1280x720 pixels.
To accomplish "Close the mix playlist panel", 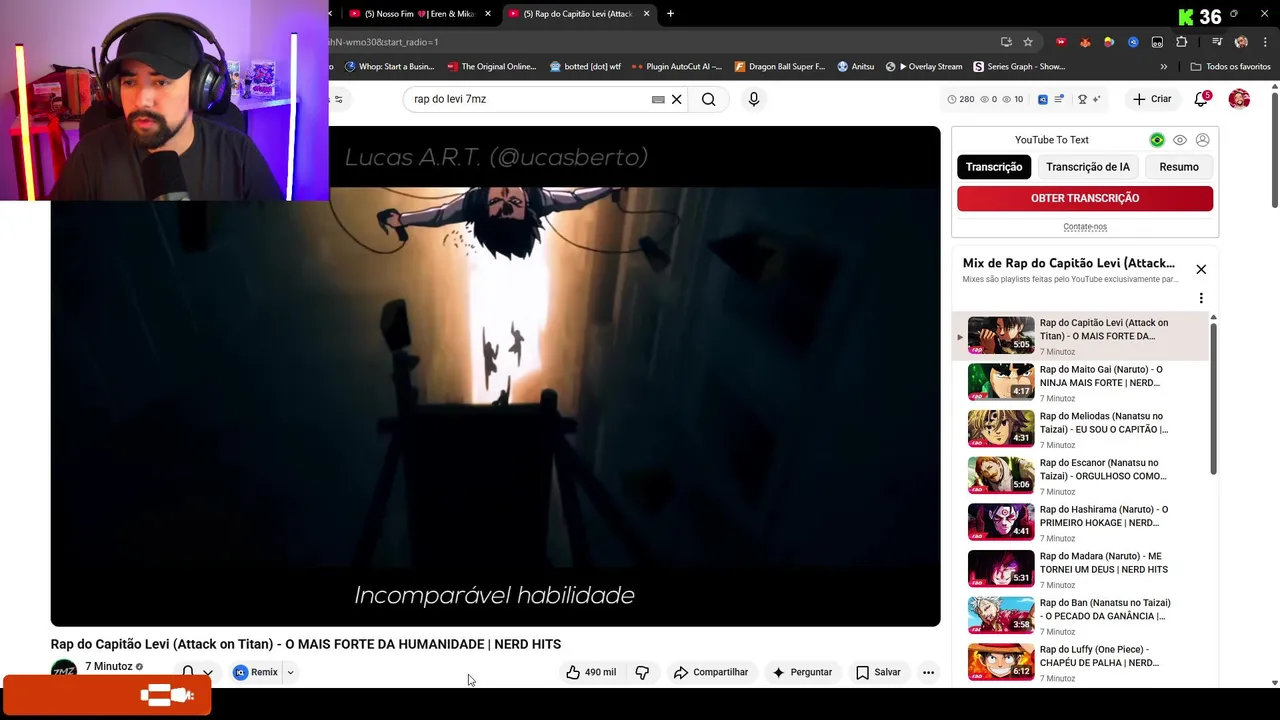I will coord(1201,269).
